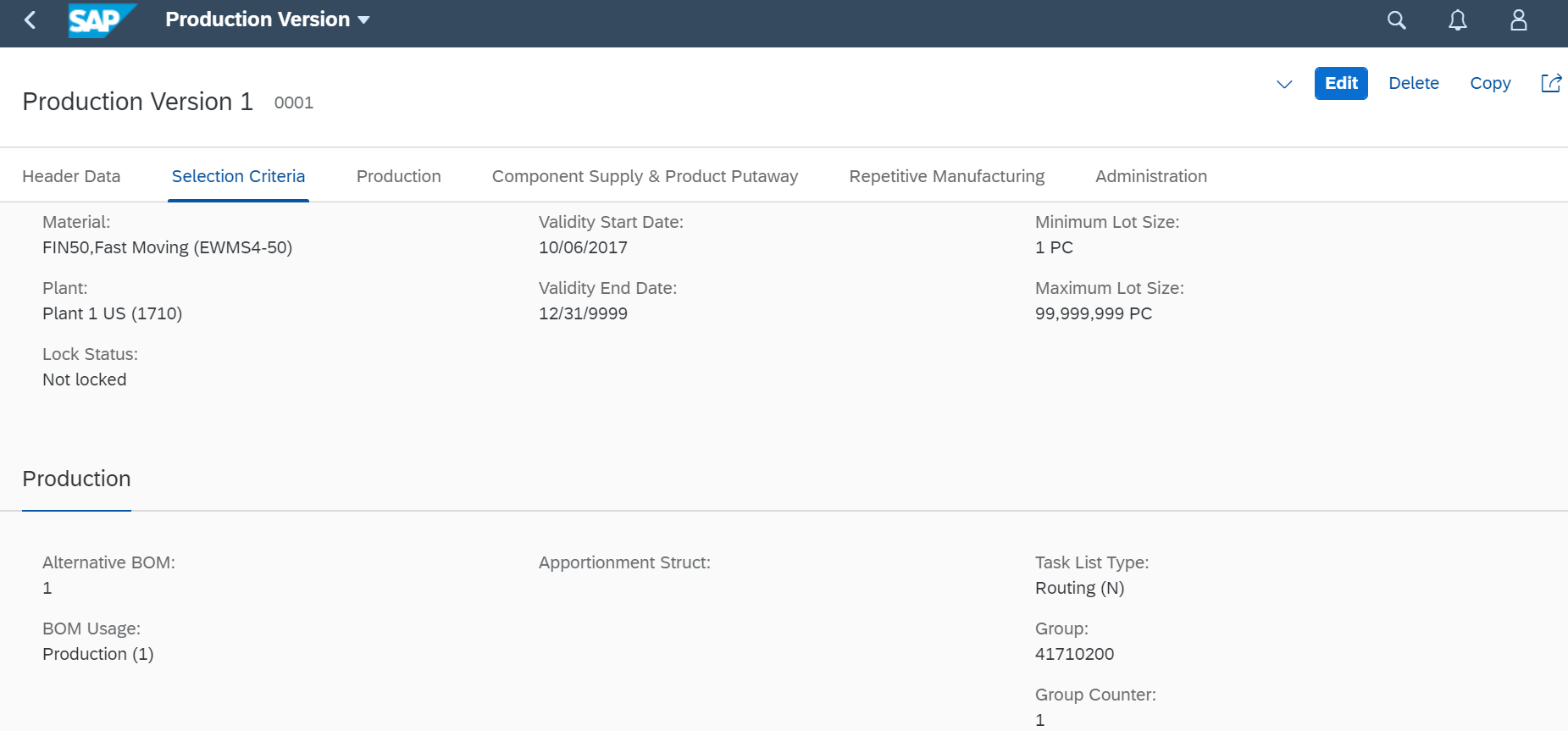Click the Maximum Lot Size label

point(1110,288)
